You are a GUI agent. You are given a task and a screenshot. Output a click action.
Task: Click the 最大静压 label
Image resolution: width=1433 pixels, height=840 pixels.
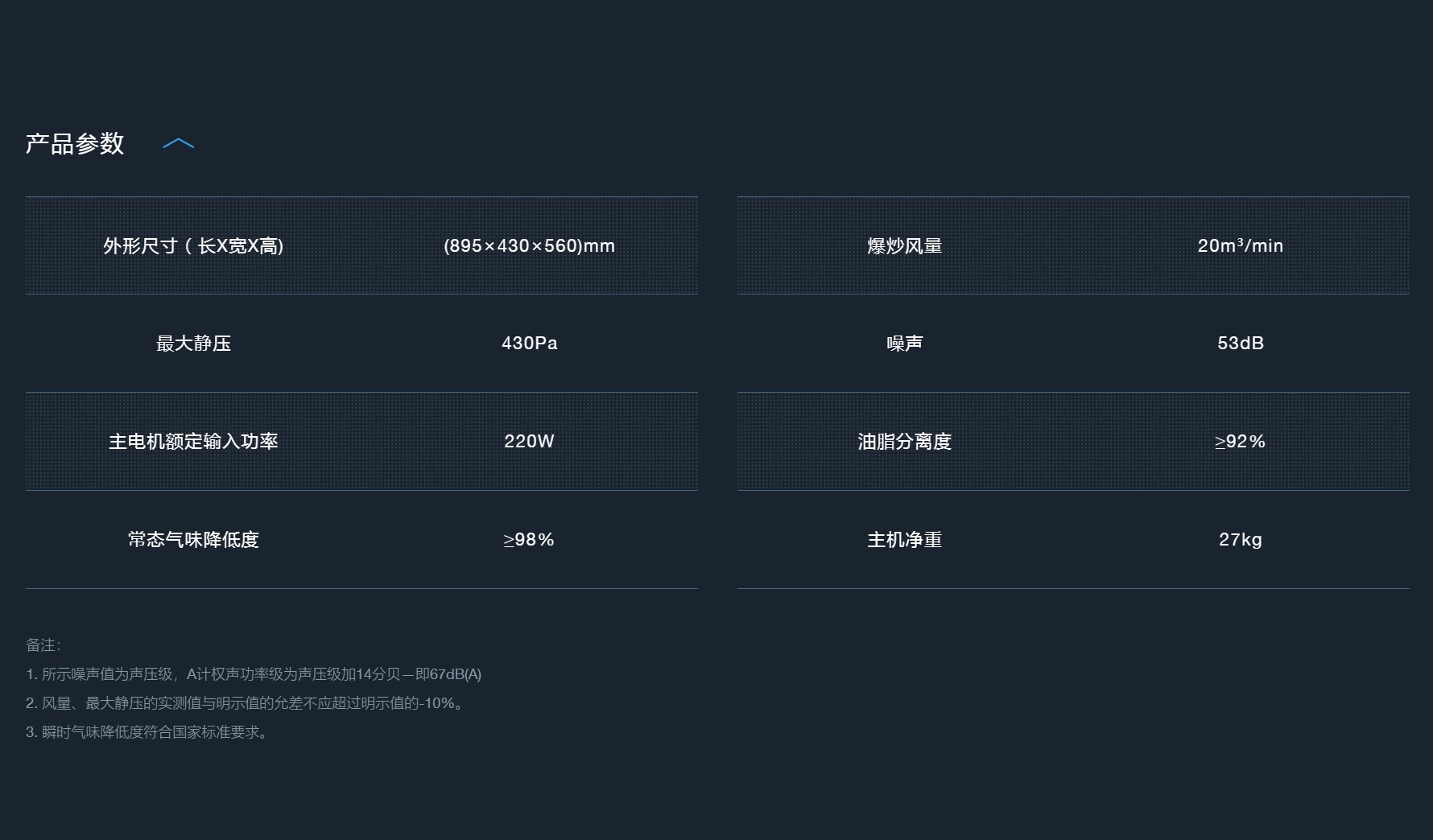(193, 344)
